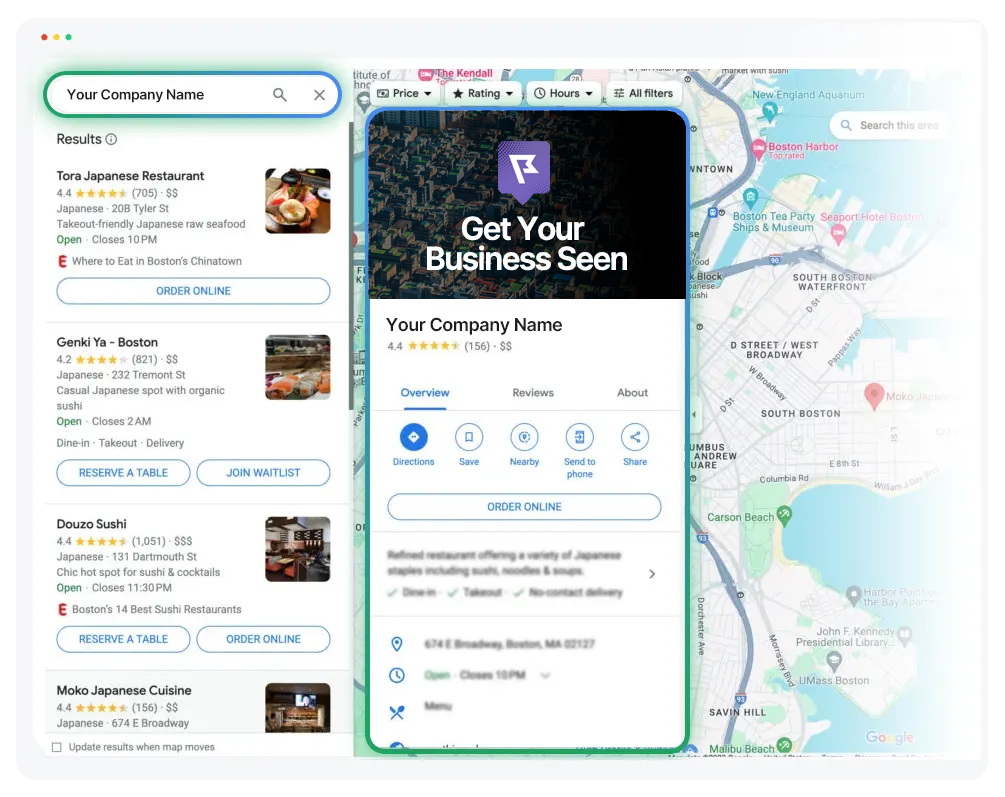Click the Share icon

[x=635, y=437]
